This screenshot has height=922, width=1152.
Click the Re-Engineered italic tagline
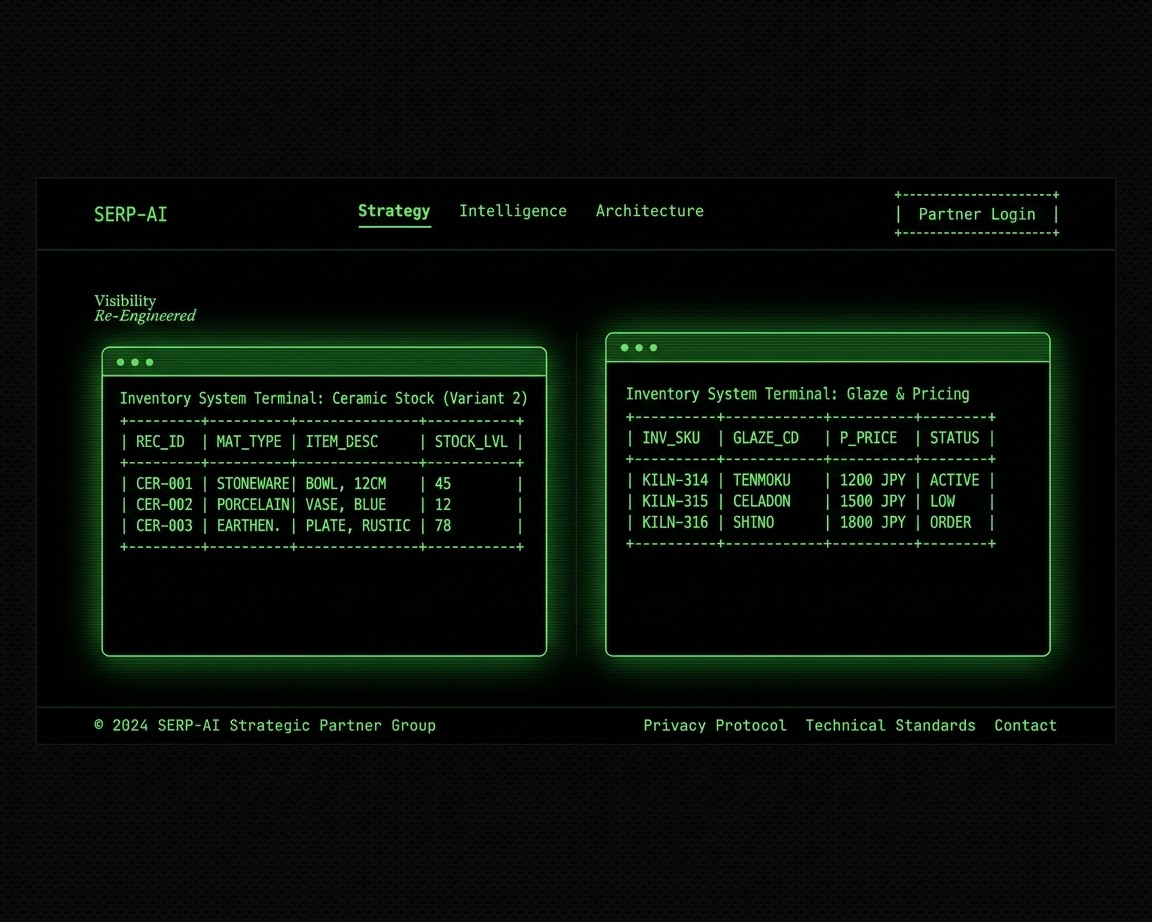[145, 316]
